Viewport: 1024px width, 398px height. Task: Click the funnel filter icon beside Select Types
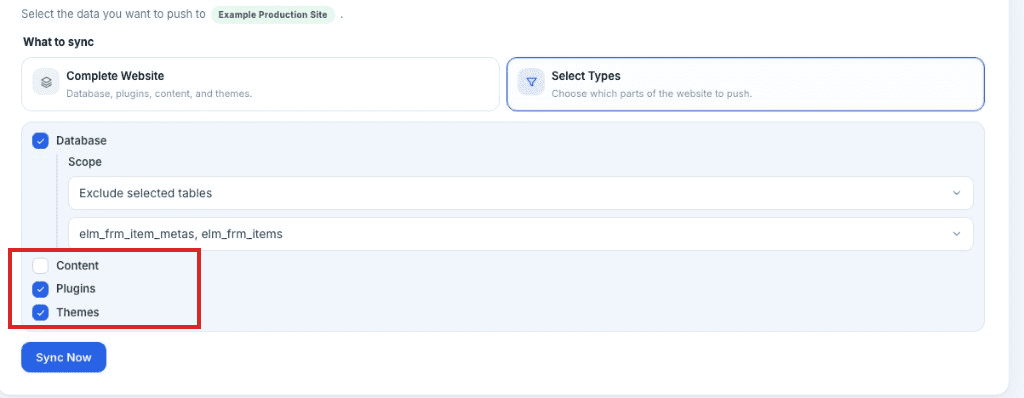531,83
